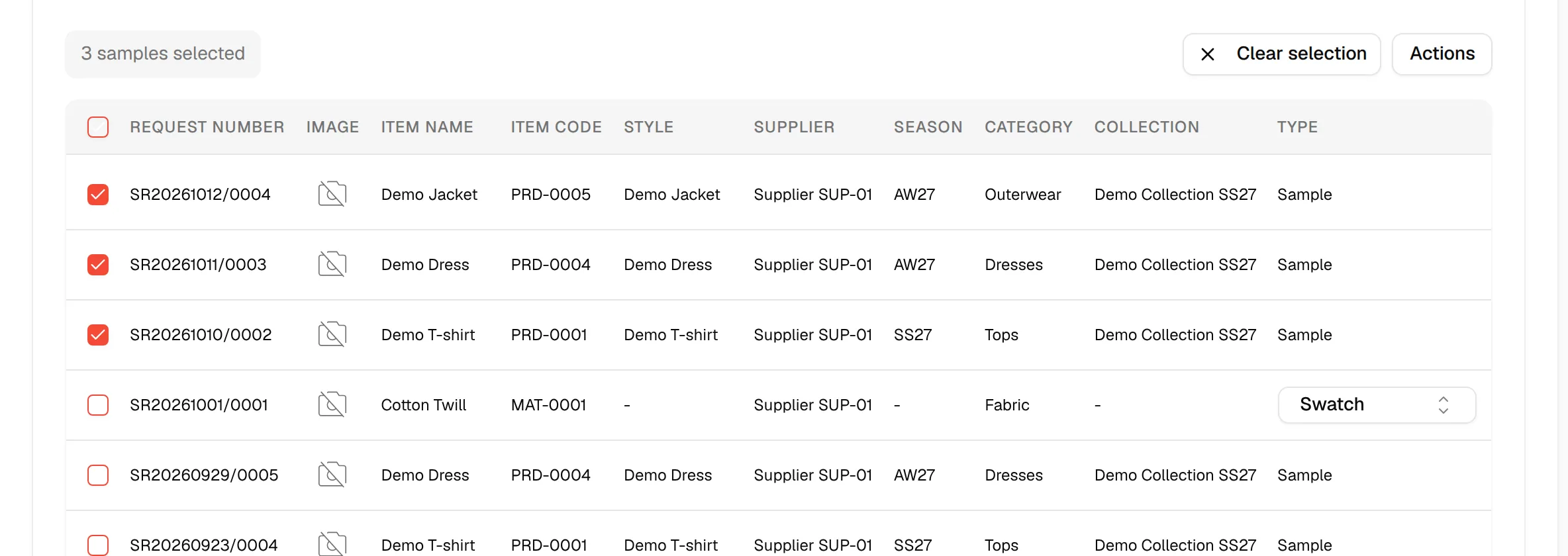
Task: Click the no-image icon for SR20260923/0004
Action: [332, 543]
